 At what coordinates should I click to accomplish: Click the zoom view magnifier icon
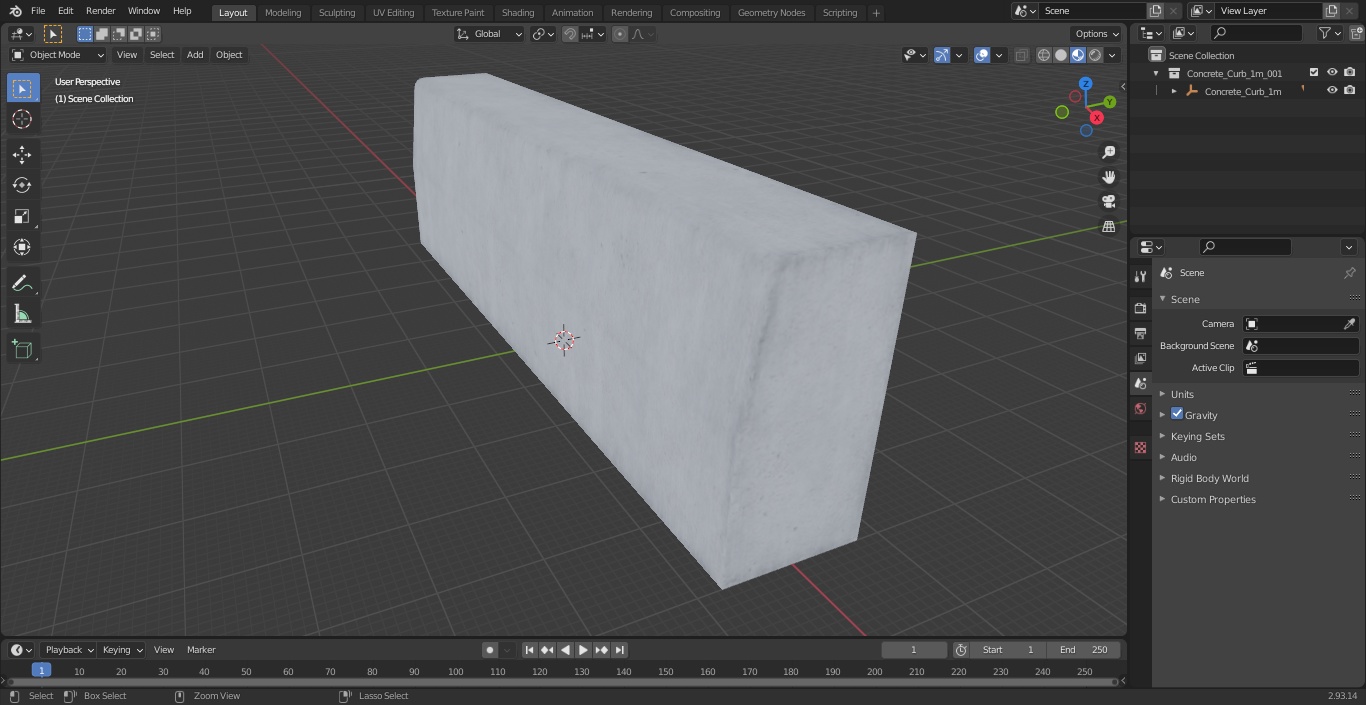[x=1108, y=152]
